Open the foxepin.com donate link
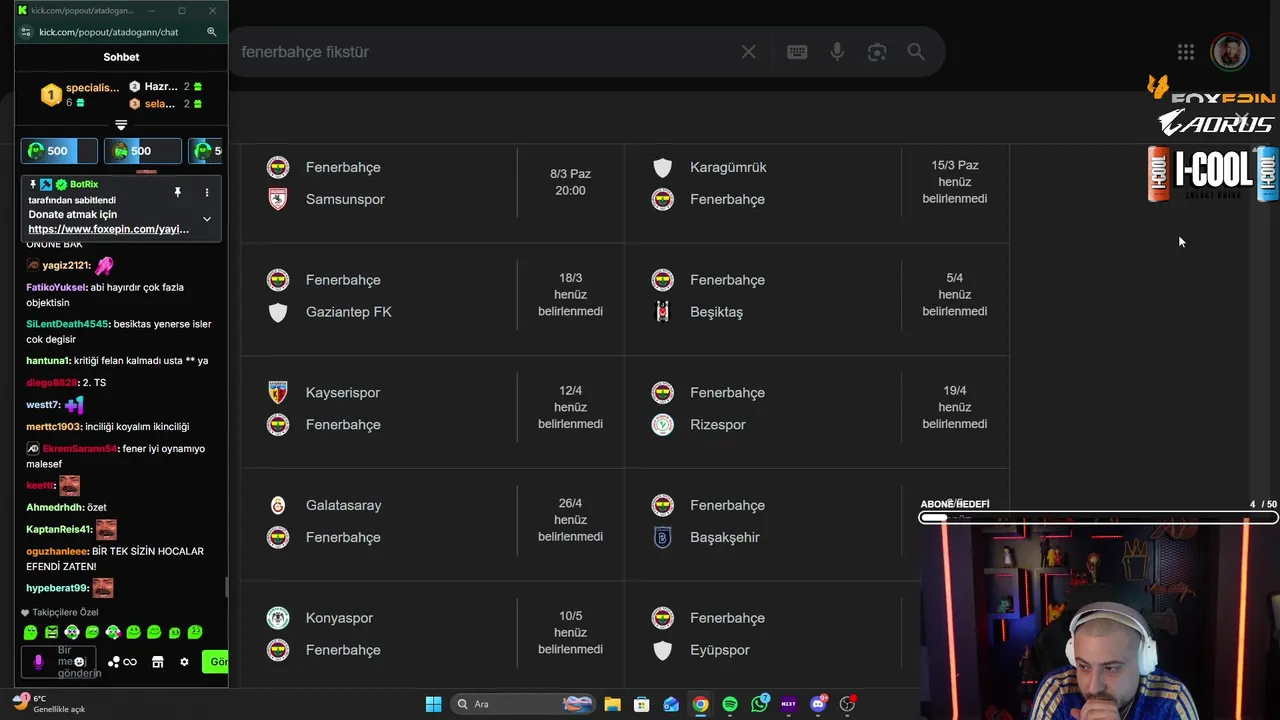Viewport: 1280px width, 720px height. 108,229
